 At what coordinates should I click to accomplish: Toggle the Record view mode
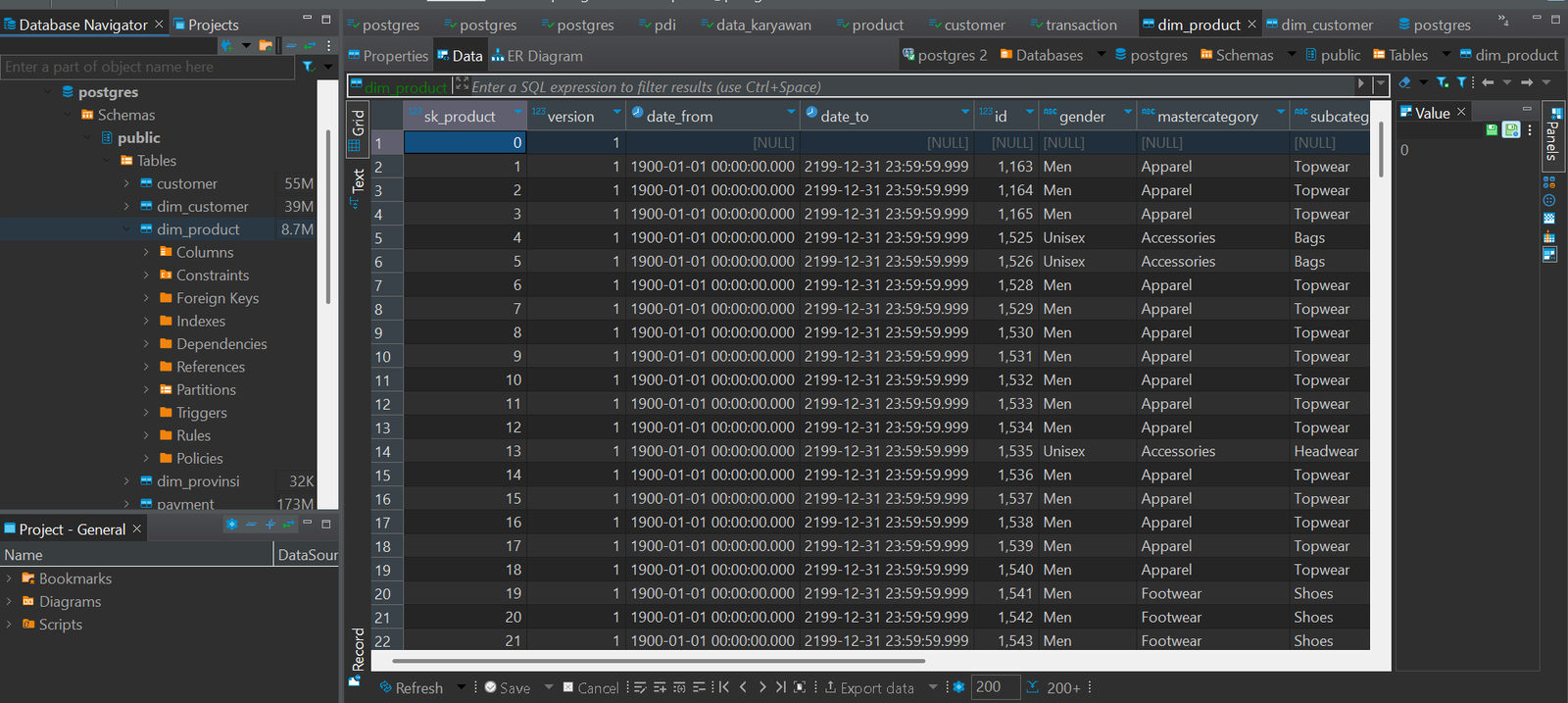pos(358,654)
